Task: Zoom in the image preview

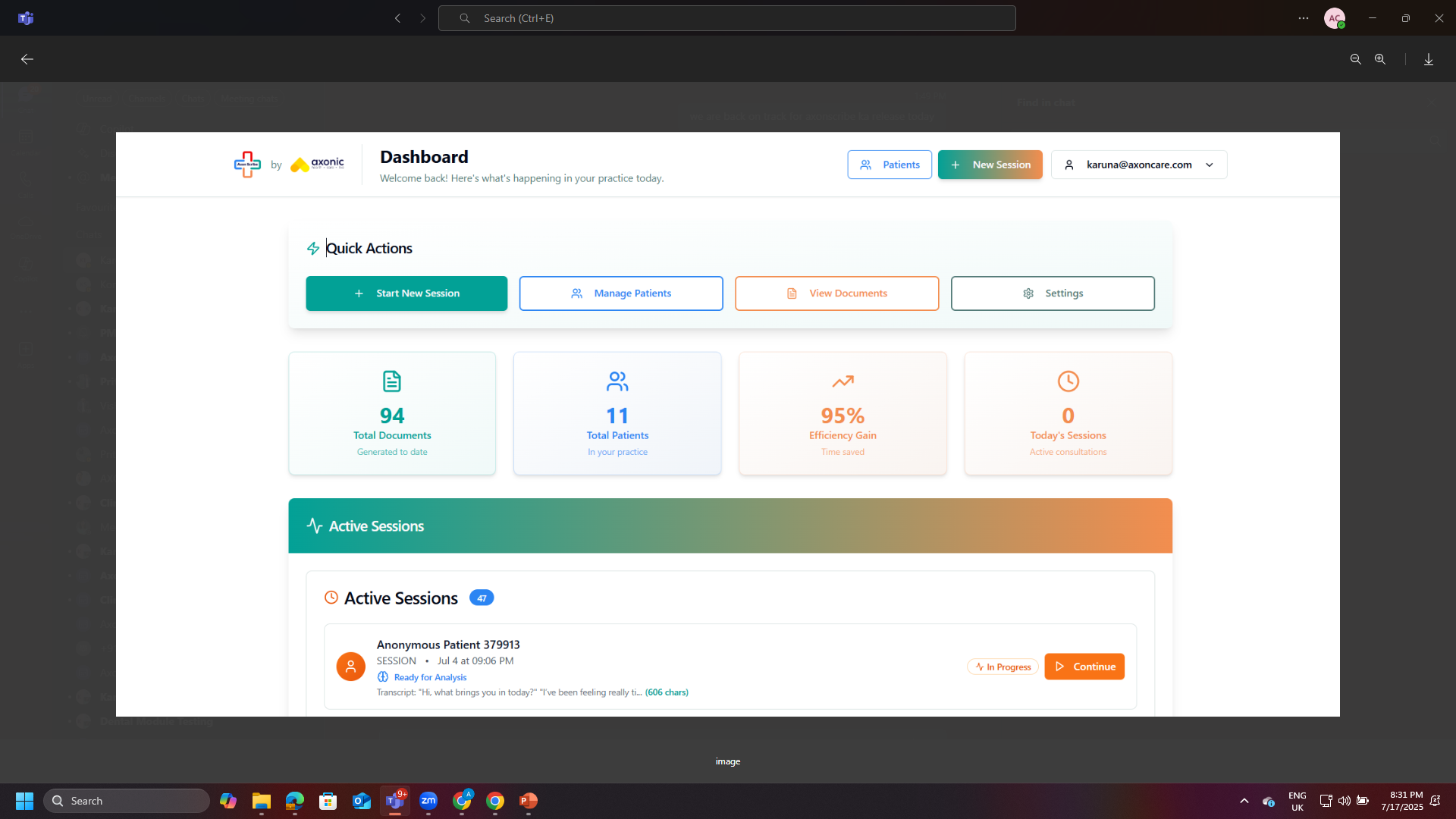Action: point(1380,59)
